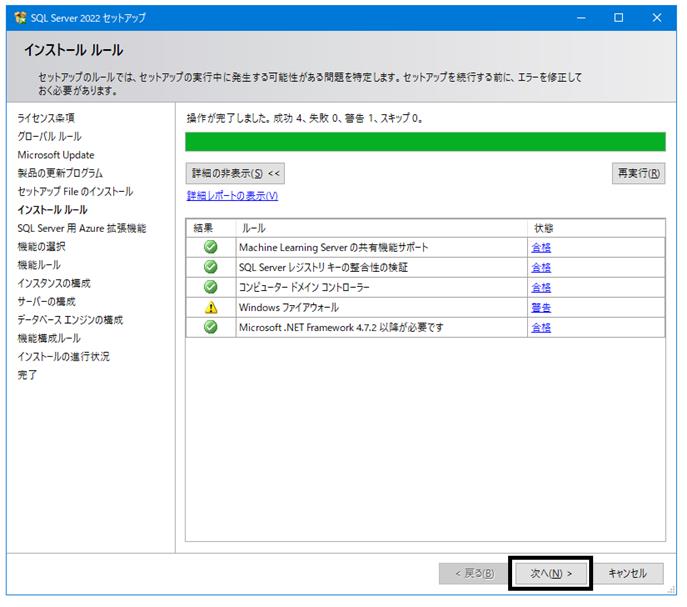Maximize the SQL Server 2022 setup window
687x607 pixels.
pyautogui.click(x=619, y=18)
